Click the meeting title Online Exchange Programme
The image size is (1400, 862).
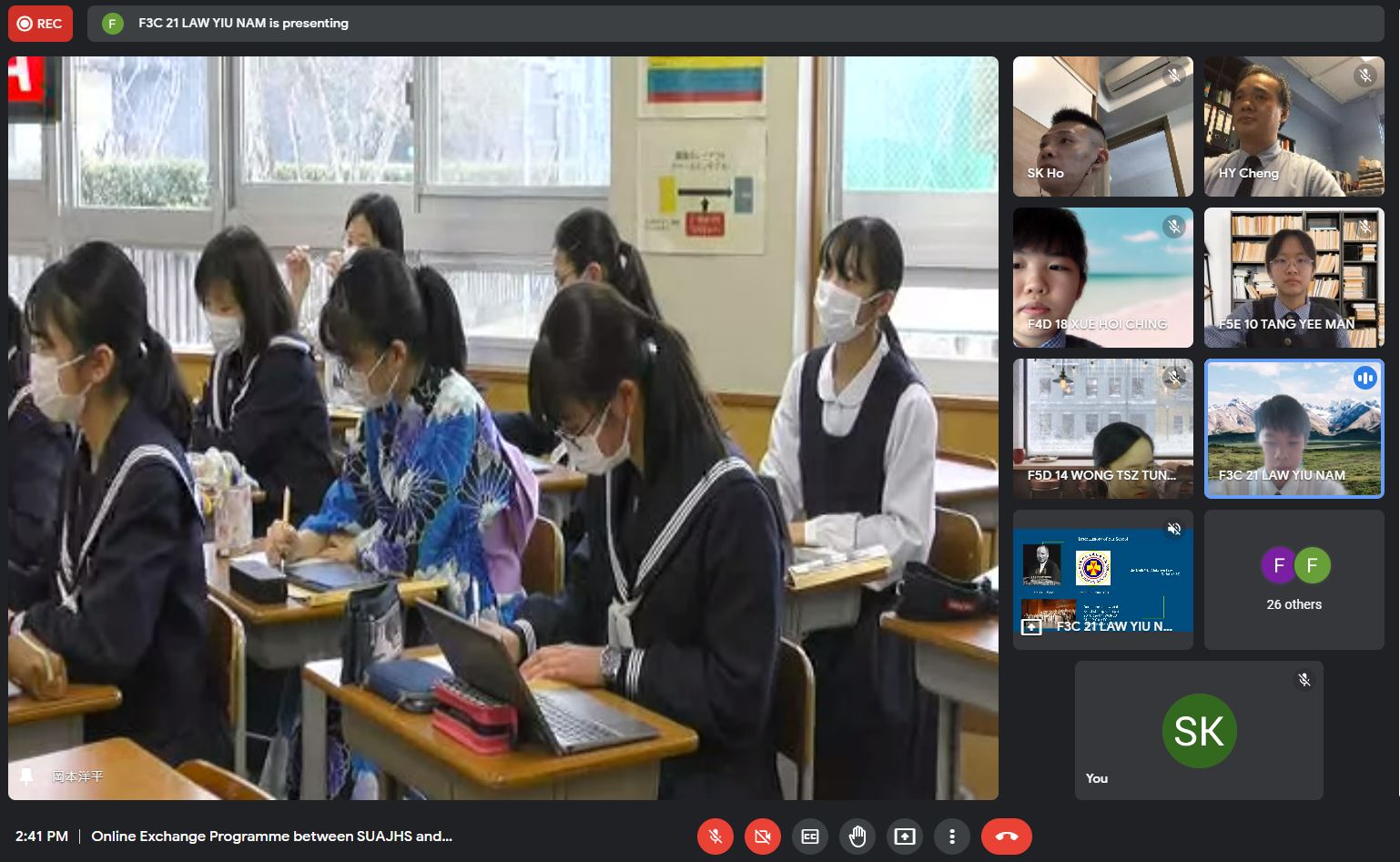point(271,837)
